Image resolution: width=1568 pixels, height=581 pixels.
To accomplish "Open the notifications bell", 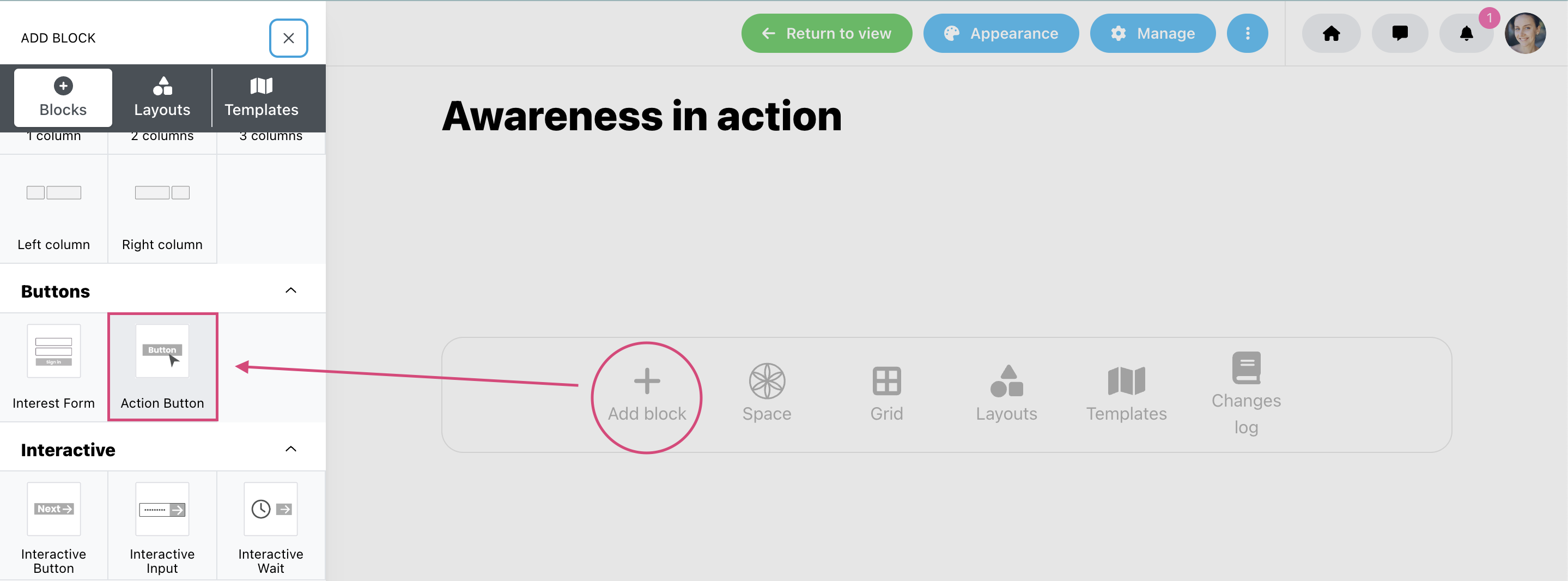I will 1466,33.
